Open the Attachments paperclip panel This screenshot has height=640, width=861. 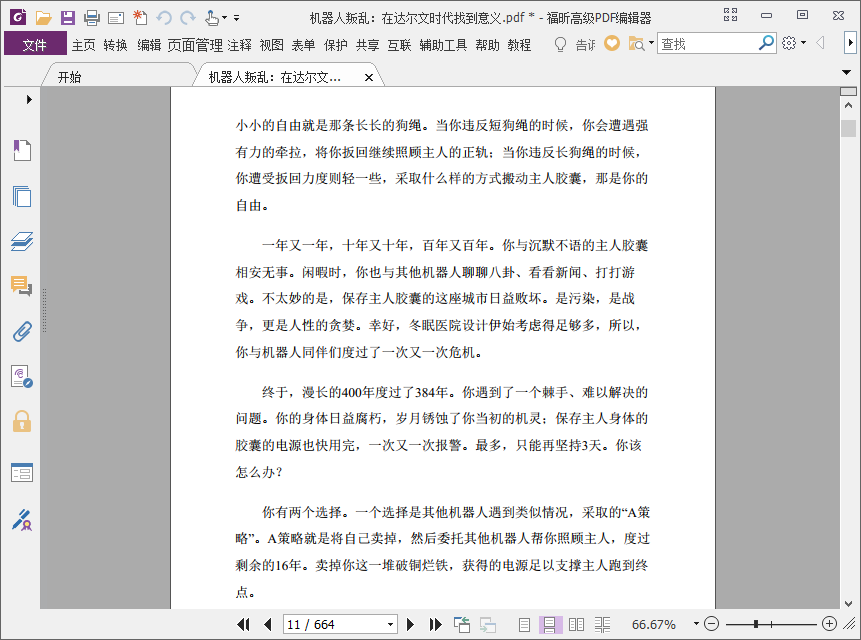pyautogui.click(x=22, y=332)
